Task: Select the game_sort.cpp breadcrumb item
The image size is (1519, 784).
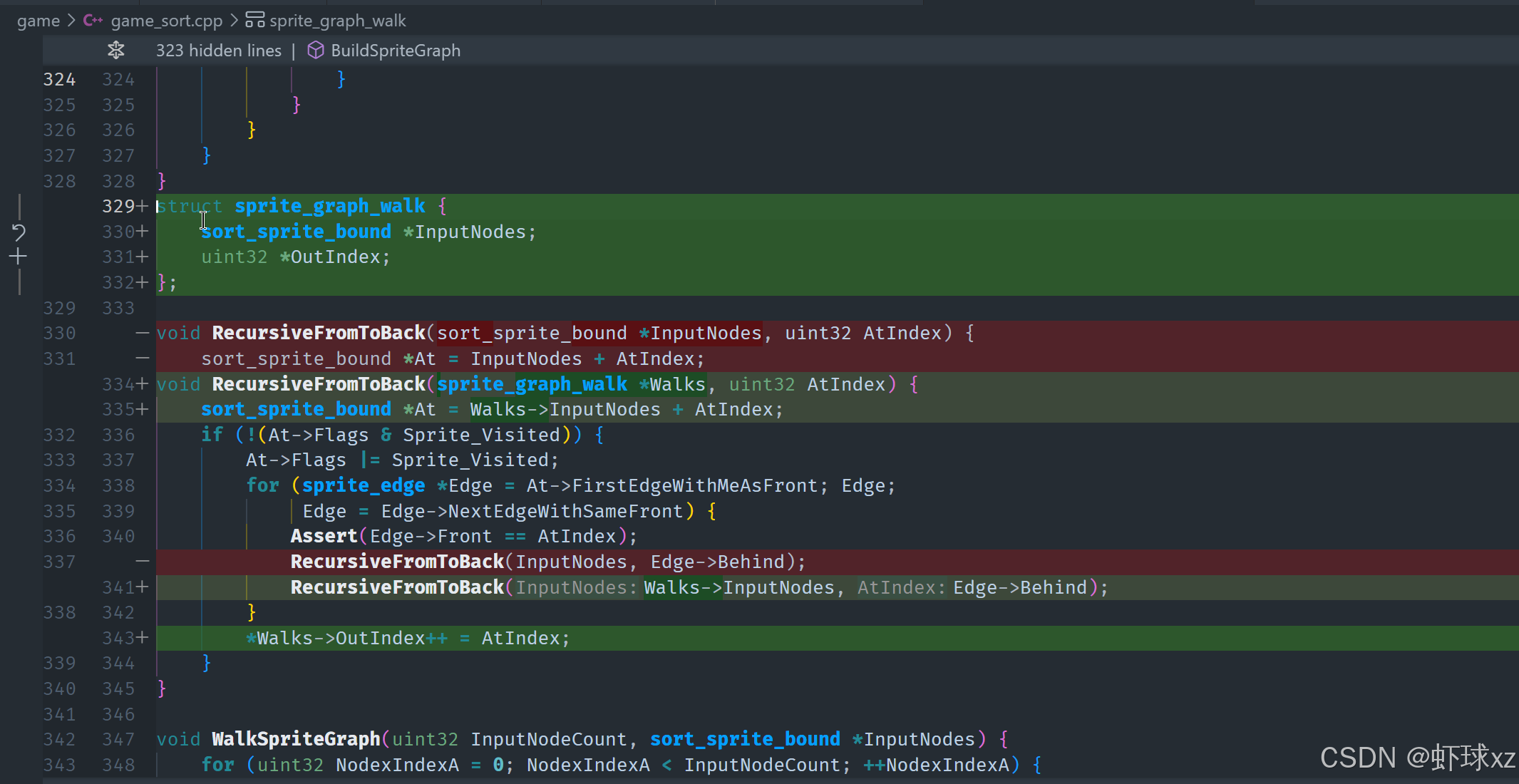Action: pos(166,21)
